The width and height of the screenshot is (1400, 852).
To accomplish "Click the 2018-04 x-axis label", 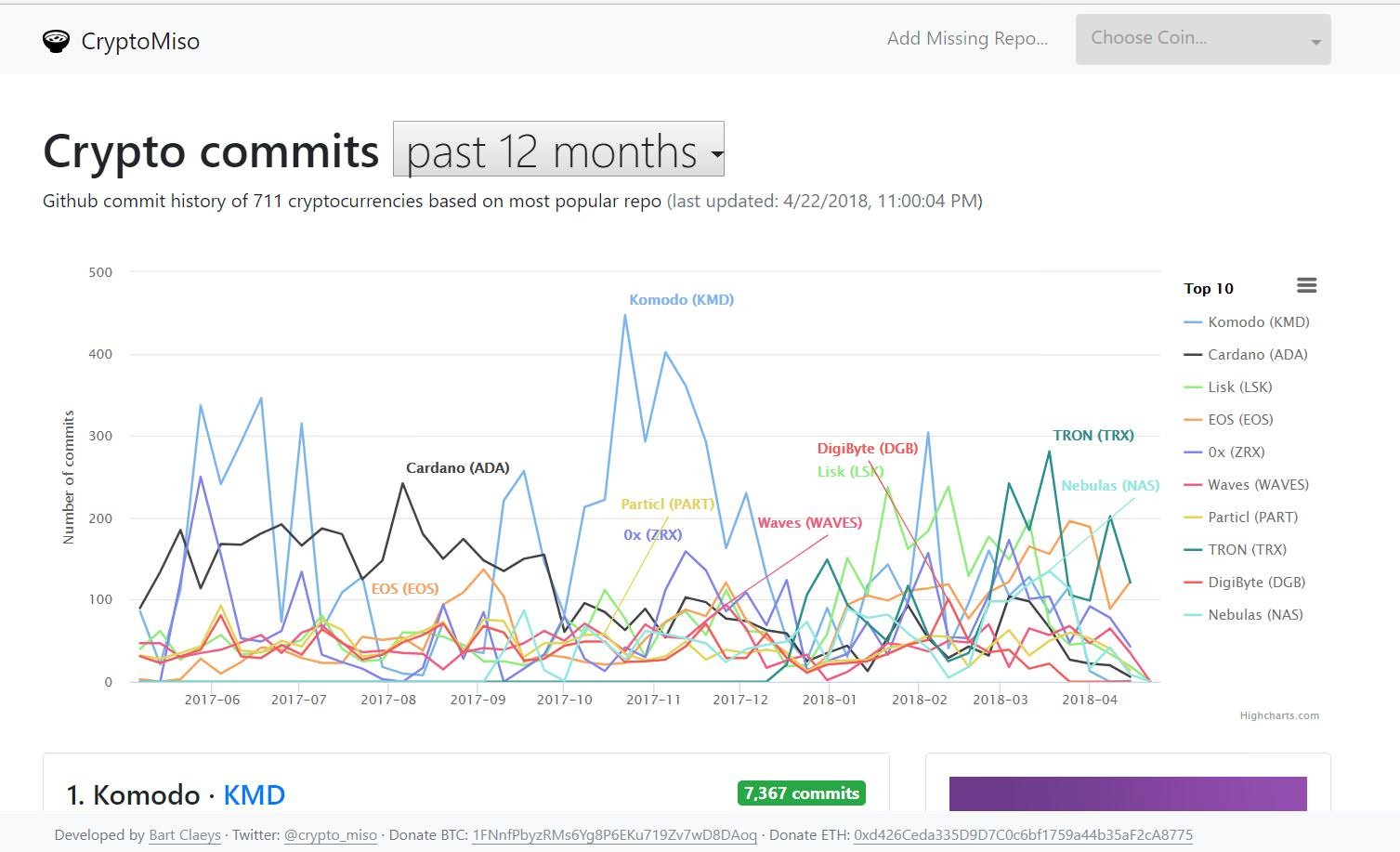I will click(x=1090, y=700).
